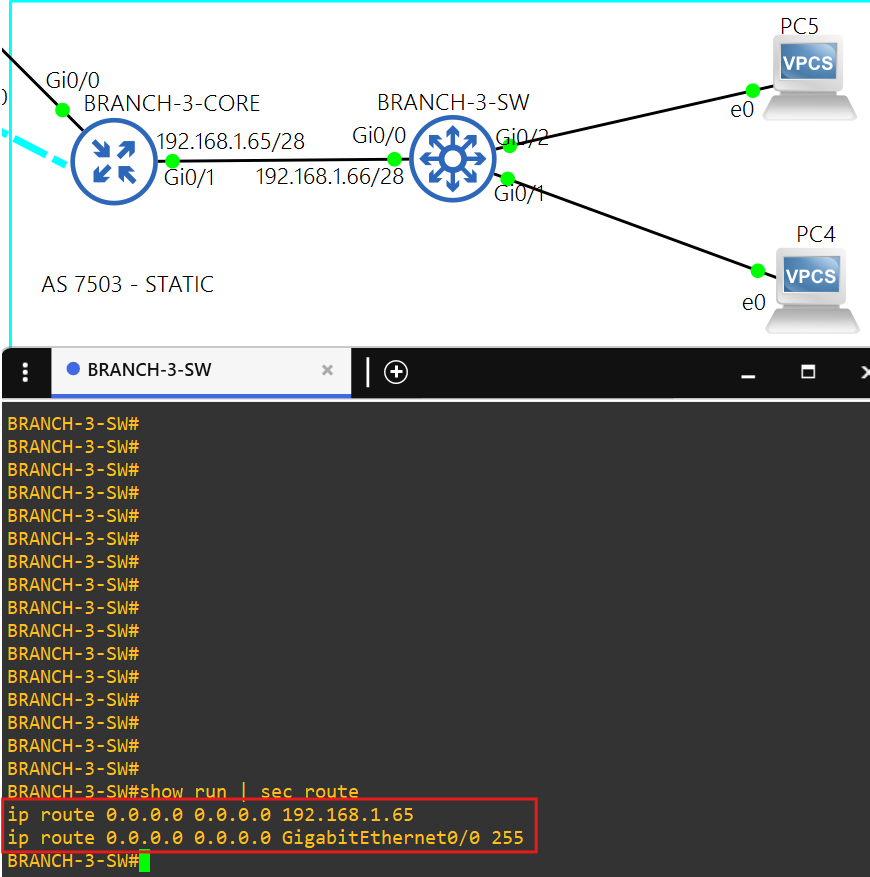Select the BRANCH-3-SW switch icon

(453, 158)
